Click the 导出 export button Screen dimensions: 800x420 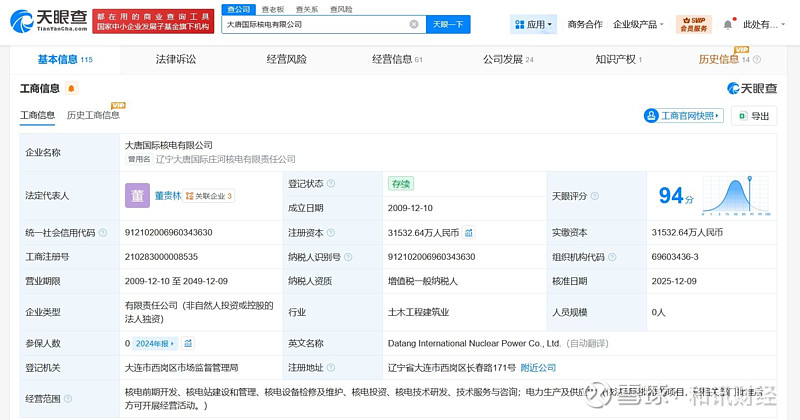[x=754, y=116]
